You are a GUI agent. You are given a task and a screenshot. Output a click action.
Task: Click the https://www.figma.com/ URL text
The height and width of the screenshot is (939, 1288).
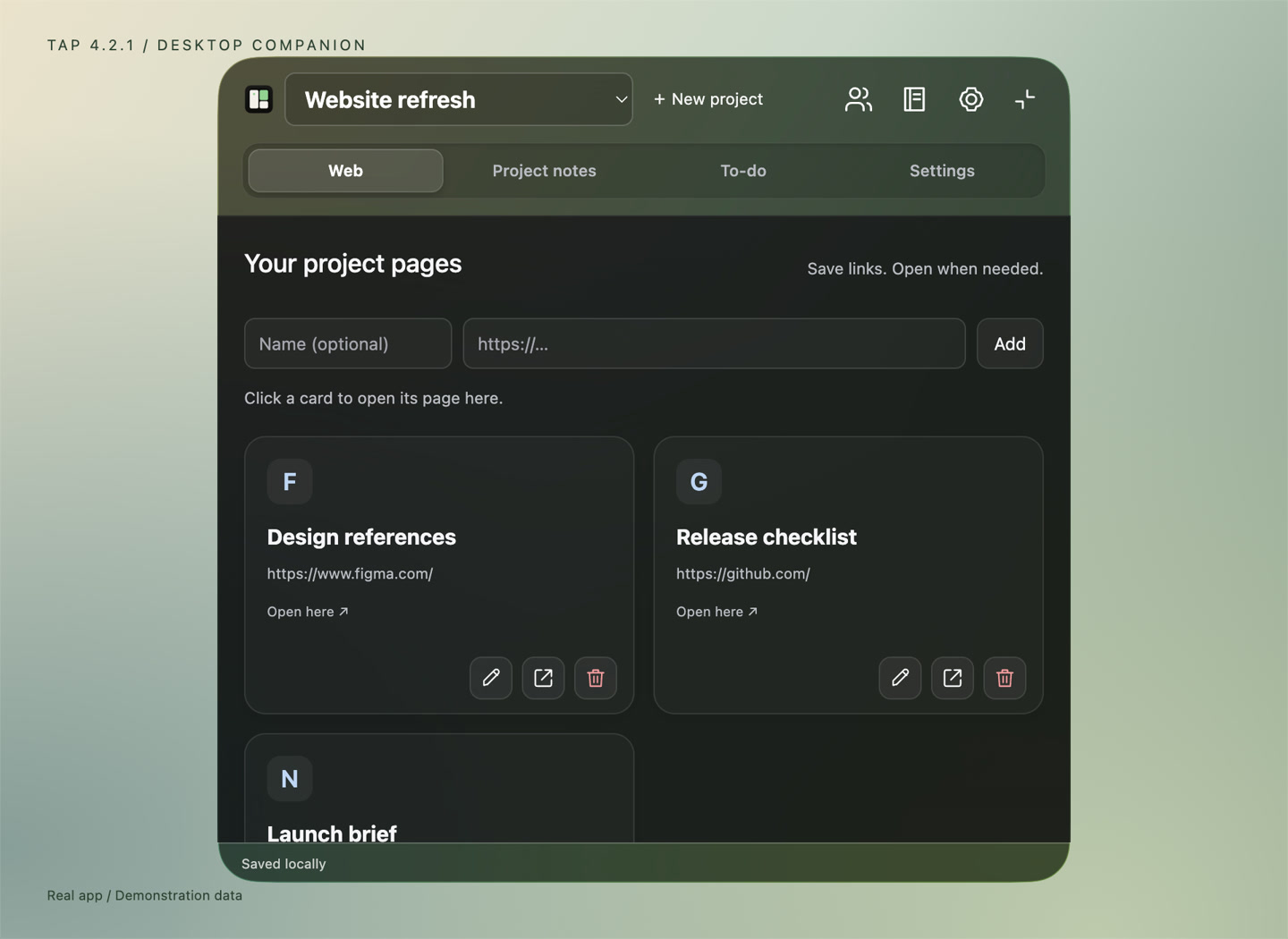pos(350,574)
